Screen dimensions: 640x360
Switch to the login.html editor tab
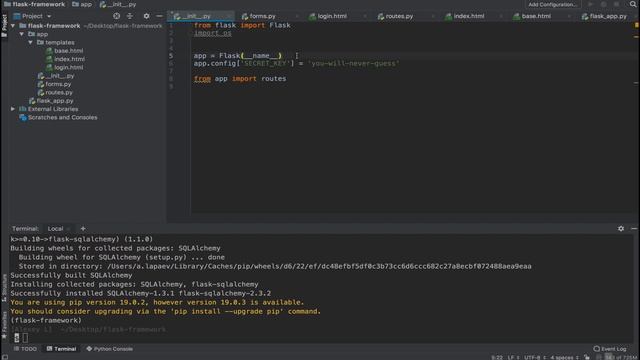(328, 16)
